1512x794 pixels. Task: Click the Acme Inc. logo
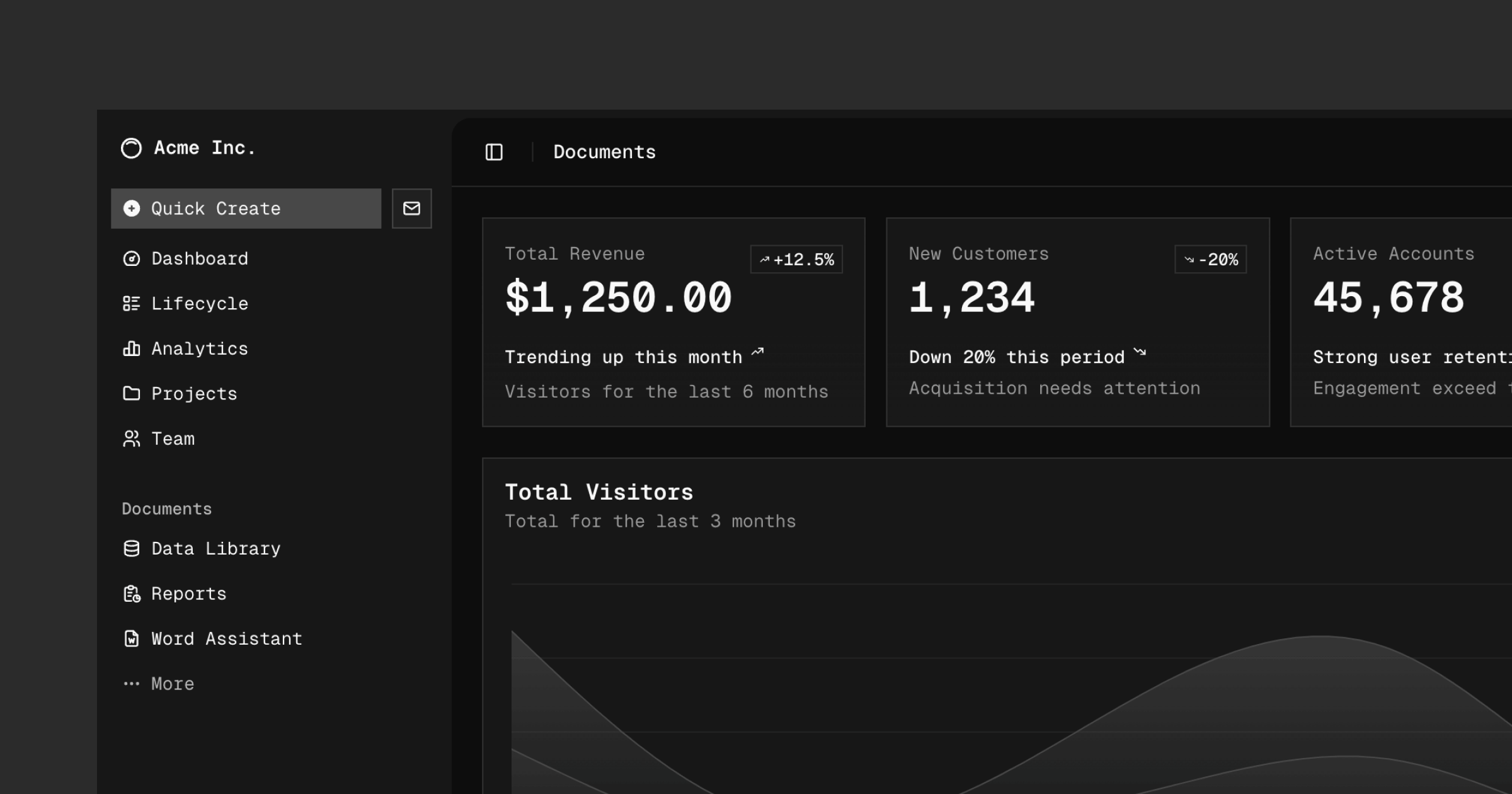(x=130, y=147)
